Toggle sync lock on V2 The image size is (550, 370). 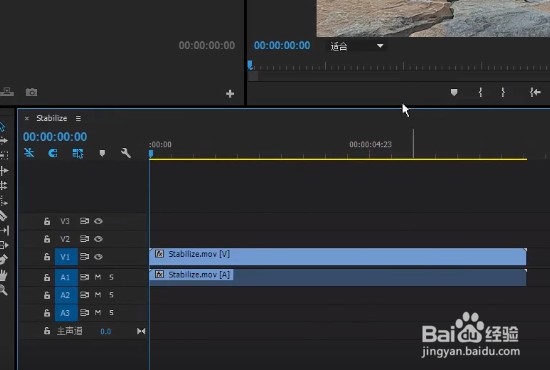[x=84, y=239]
